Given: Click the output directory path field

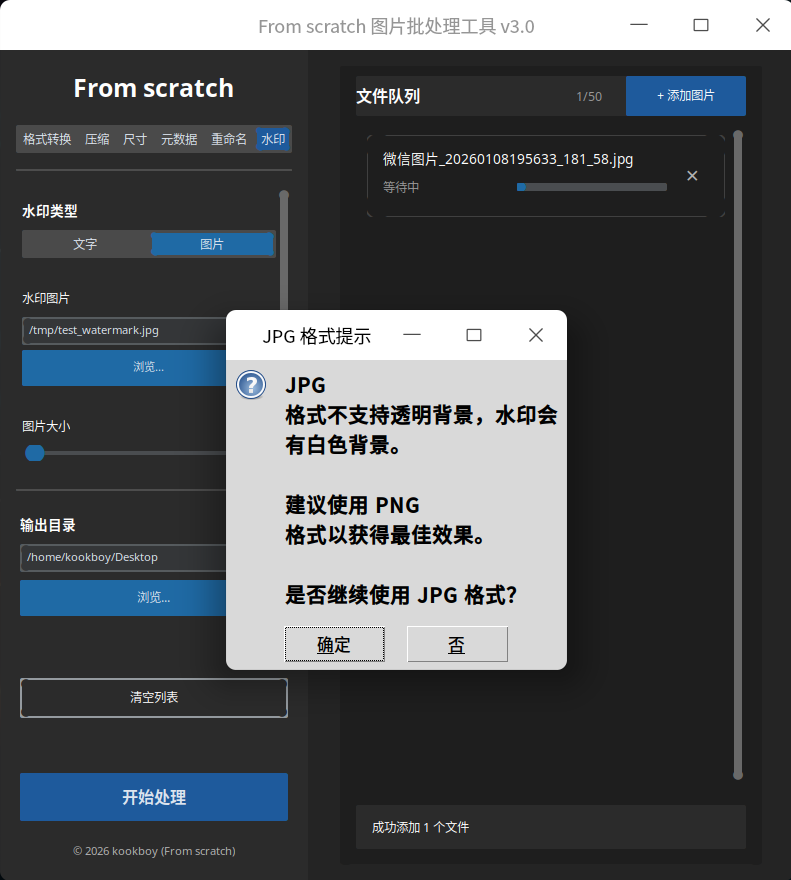Looking at the screenshot, I should click(x=123, y=557).
